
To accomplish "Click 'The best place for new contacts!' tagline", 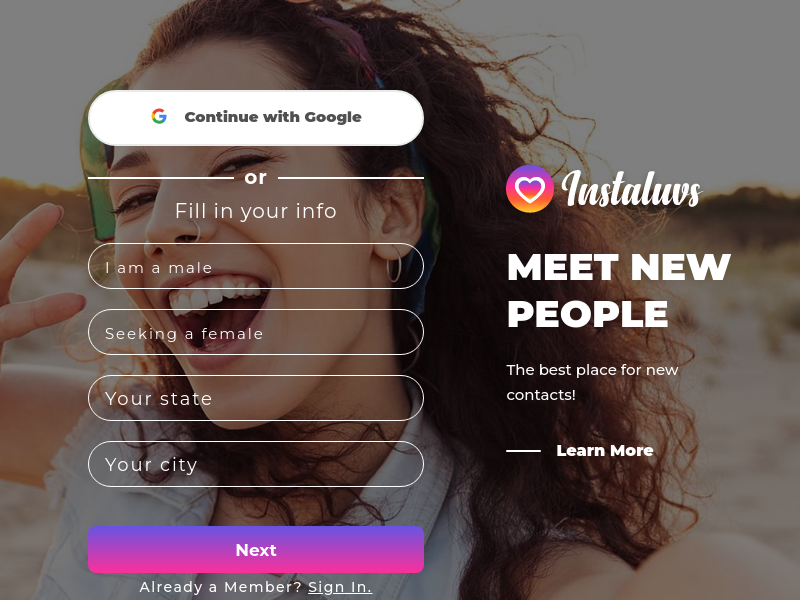I will click(592, 382).
